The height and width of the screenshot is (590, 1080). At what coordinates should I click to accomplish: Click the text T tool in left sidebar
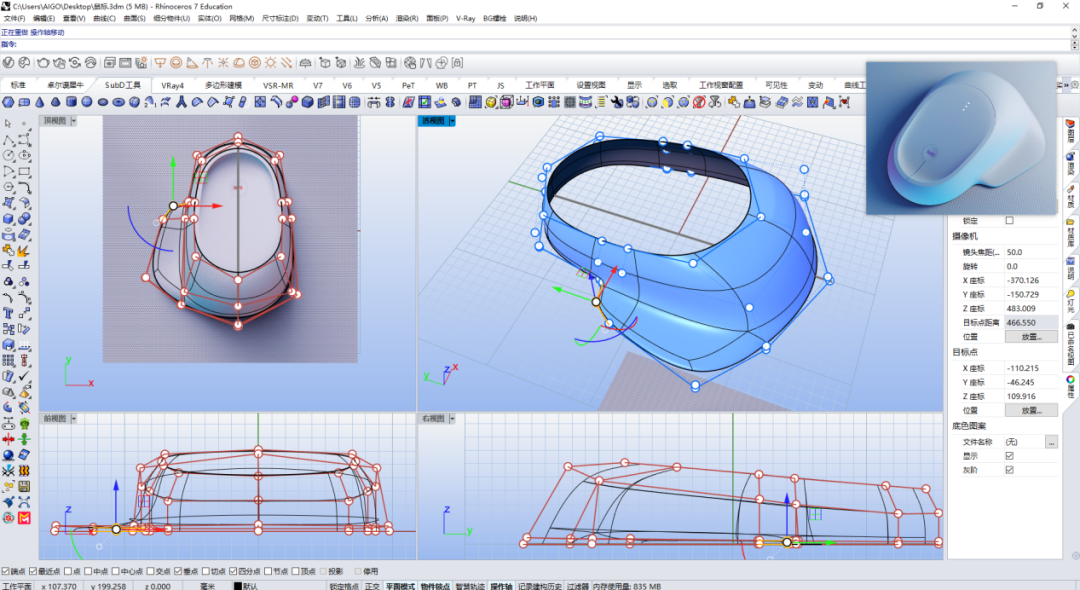click(x=8, y=313)
